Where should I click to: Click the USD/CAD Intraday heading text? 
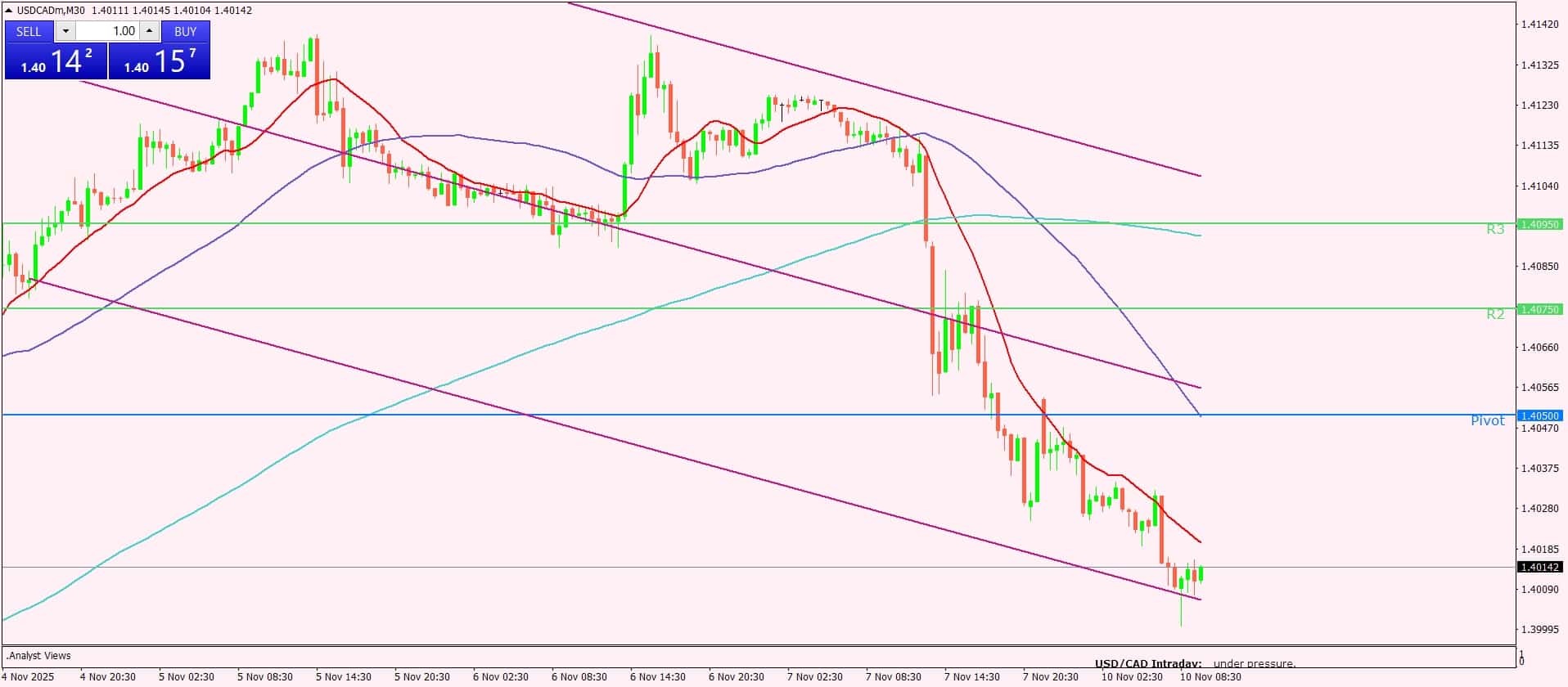(1148, 663)
